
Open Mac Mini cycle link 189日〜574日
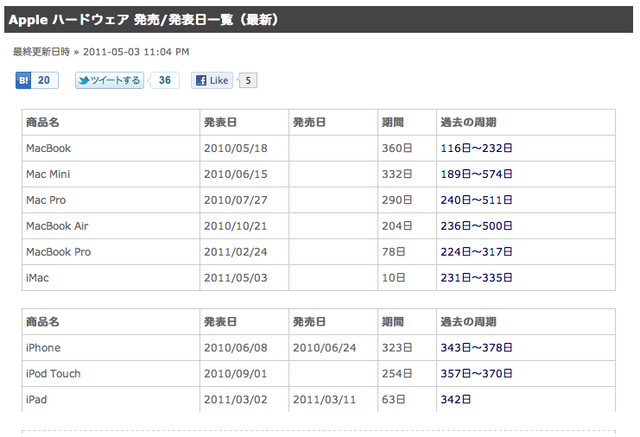476,174
